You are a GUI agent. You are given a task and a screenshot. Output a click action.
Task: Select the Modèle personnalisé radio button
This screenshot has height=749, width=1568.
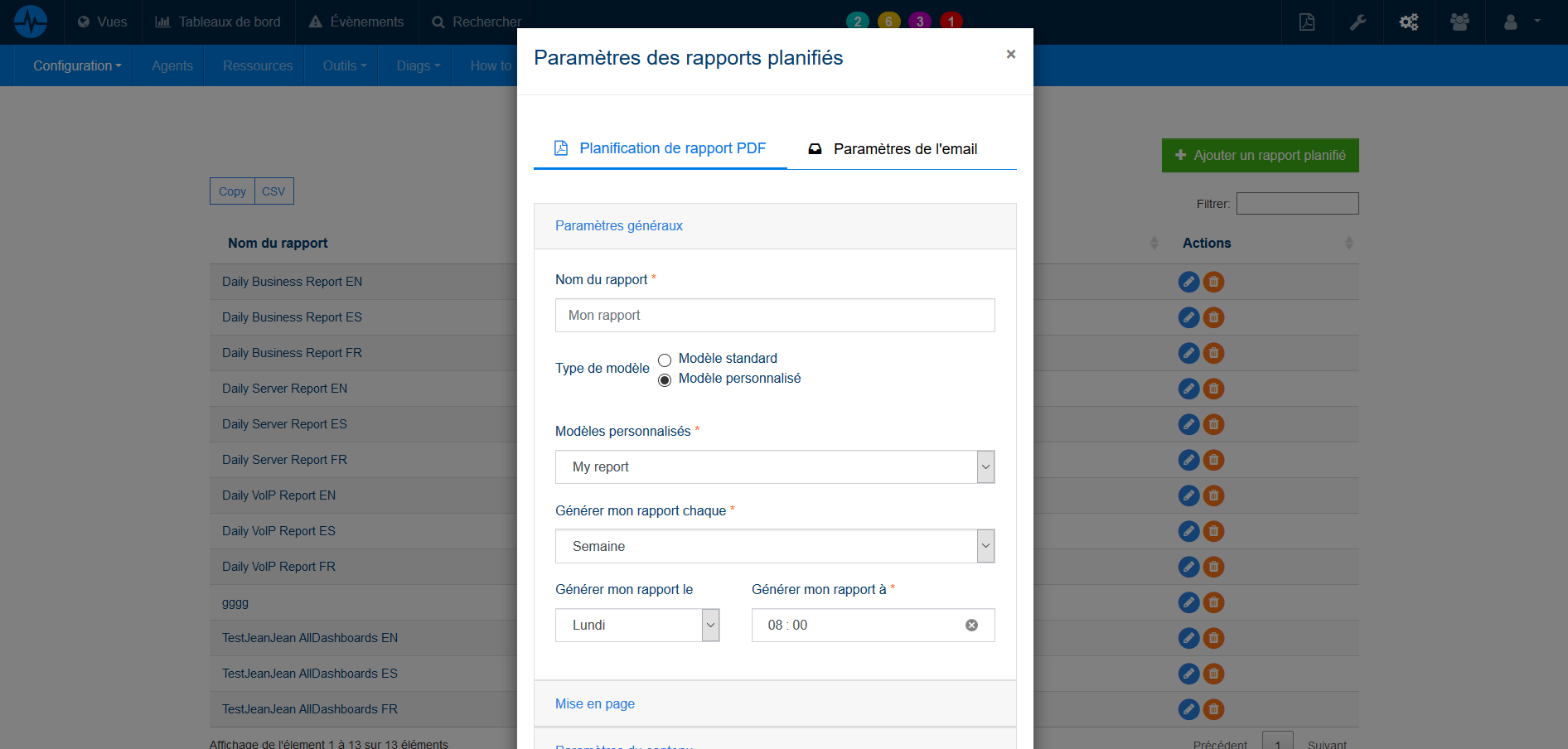coord(665,380)
